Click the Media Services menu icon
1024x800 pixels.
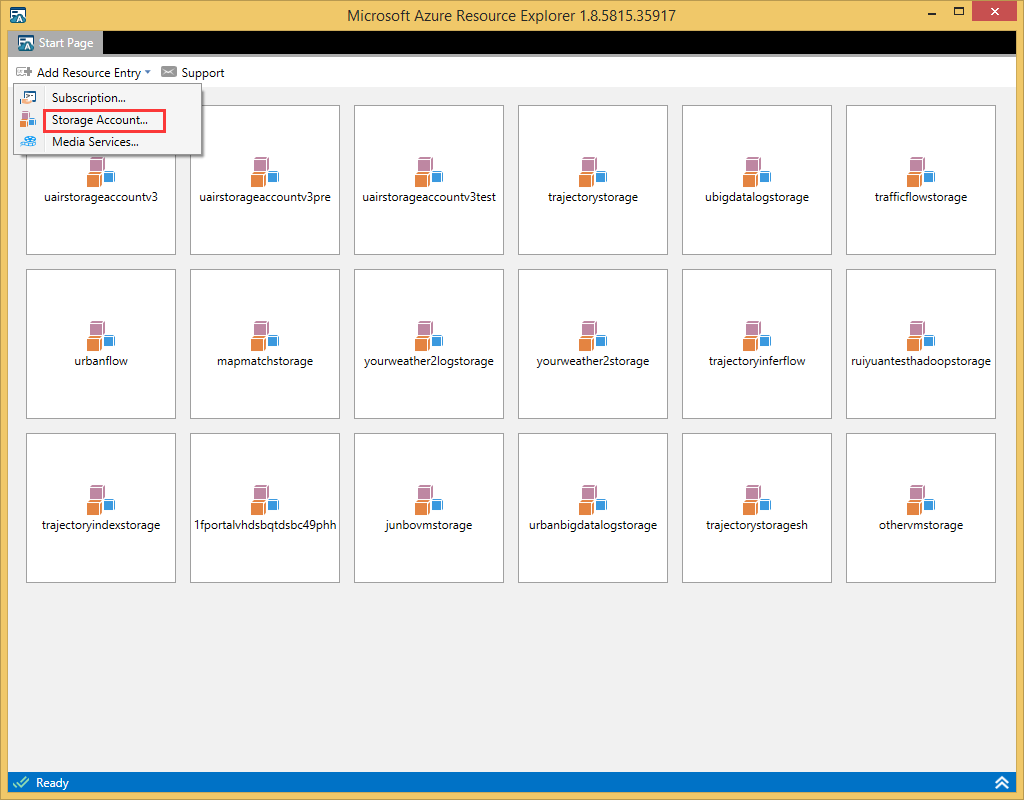(x=29, y=142)
